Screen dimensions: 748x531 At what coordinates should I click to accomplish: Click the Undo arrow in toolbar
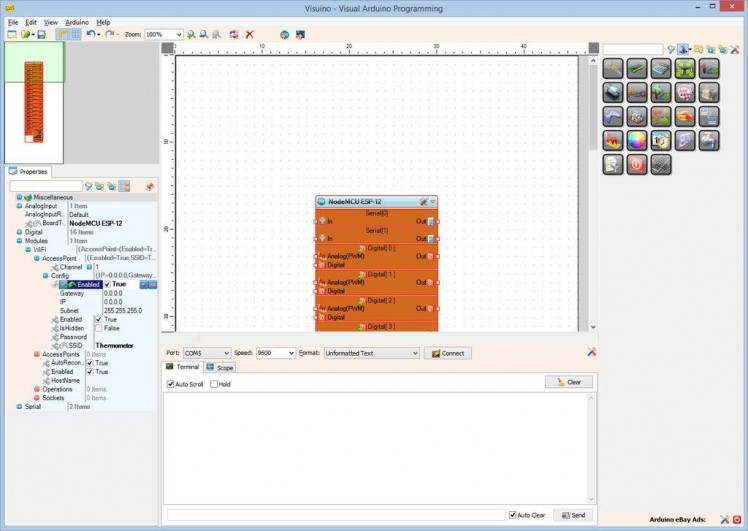pos(90,34)
